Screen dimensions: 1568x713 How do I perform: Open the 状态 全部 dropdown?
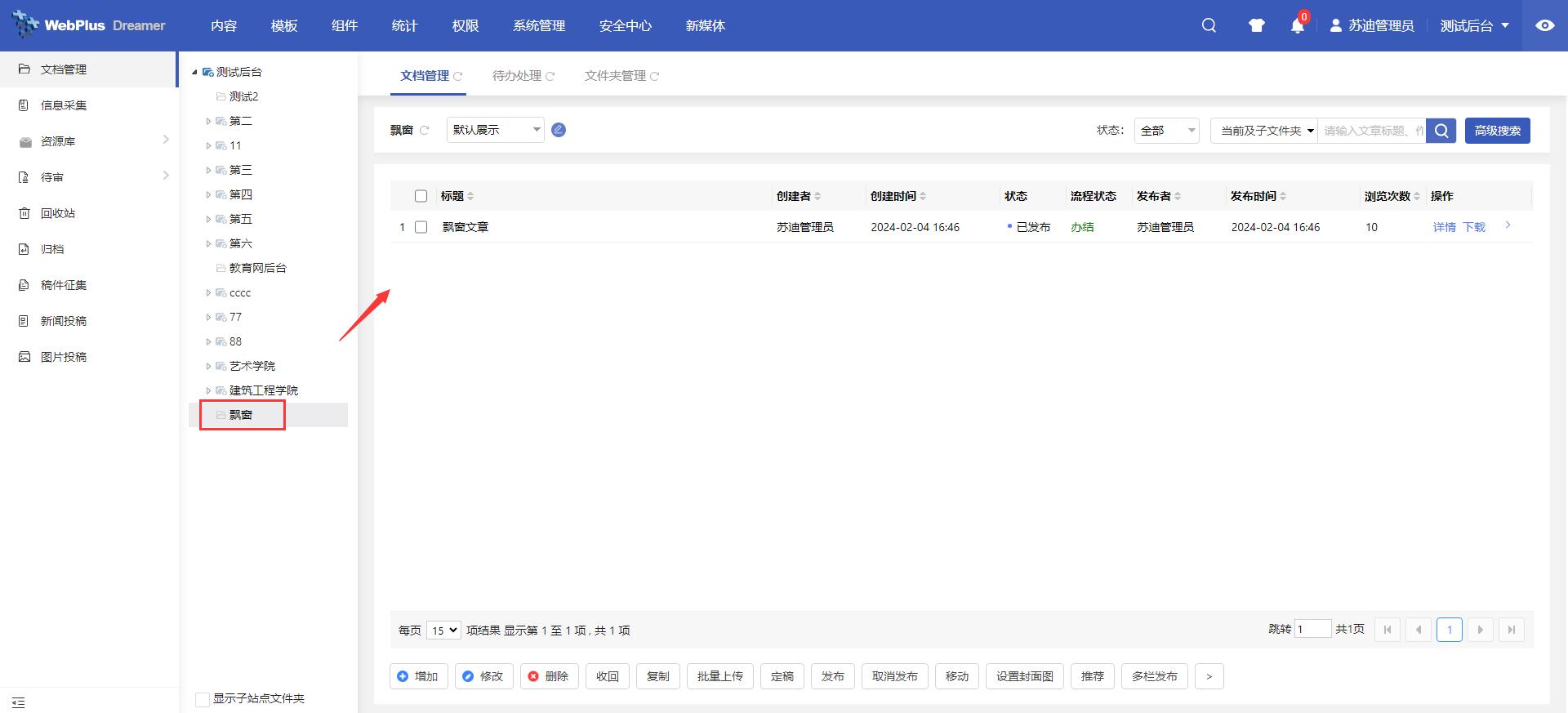[1166, 131]
